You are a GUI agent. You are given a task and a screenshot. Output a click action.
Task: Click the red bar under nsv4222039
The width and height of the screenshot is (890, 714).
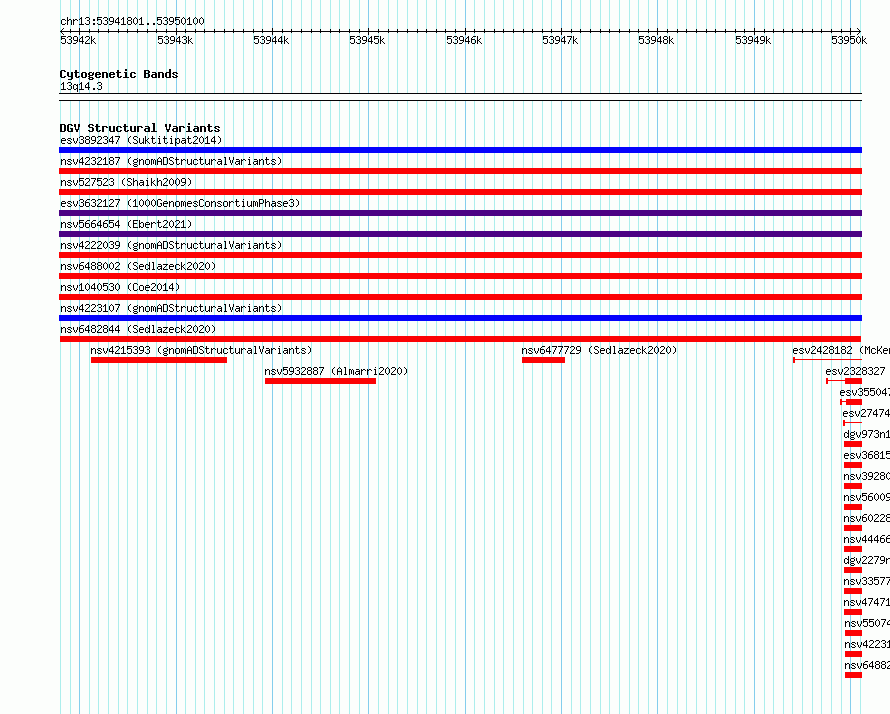(x=460, y=255)
